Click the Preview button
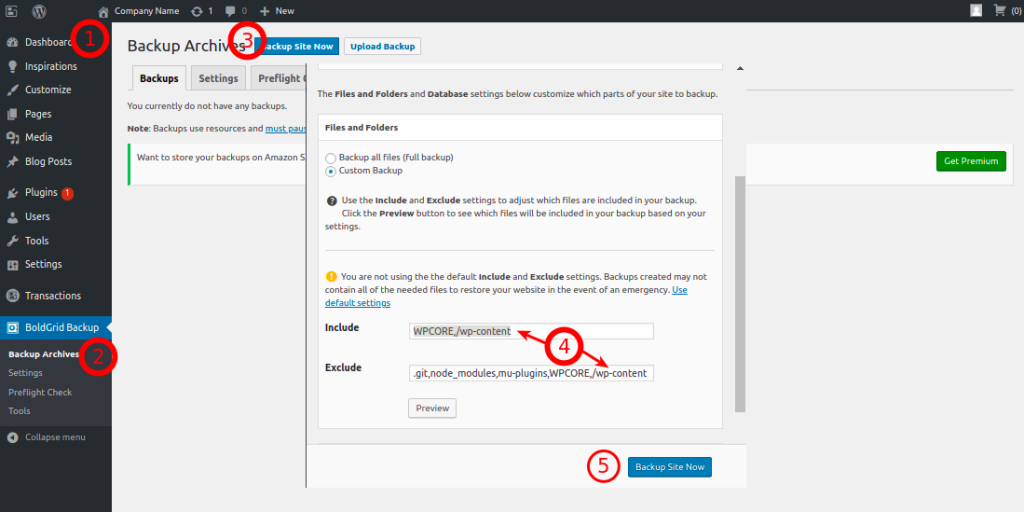Image resolution: width=1024 pixels, height=512 pixels. pos(432,408)
